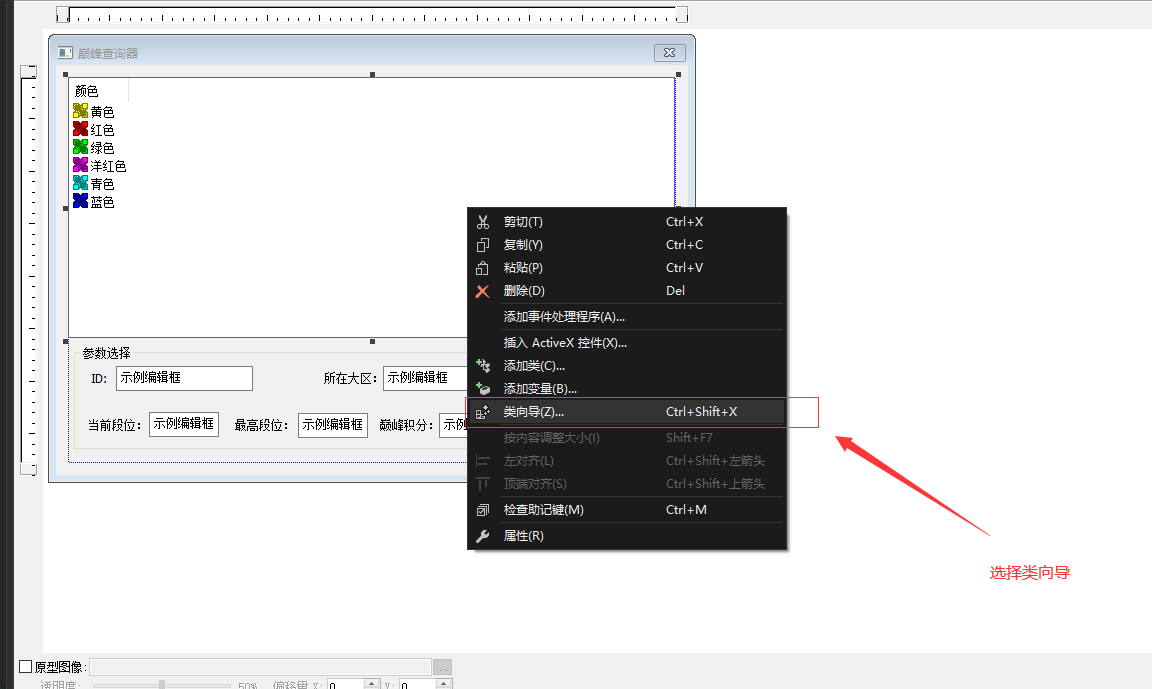This screenshot has height=689, width=1152.
Task: Click the Paste icon beside 粘贴(P)
Action: coord(484,267)
